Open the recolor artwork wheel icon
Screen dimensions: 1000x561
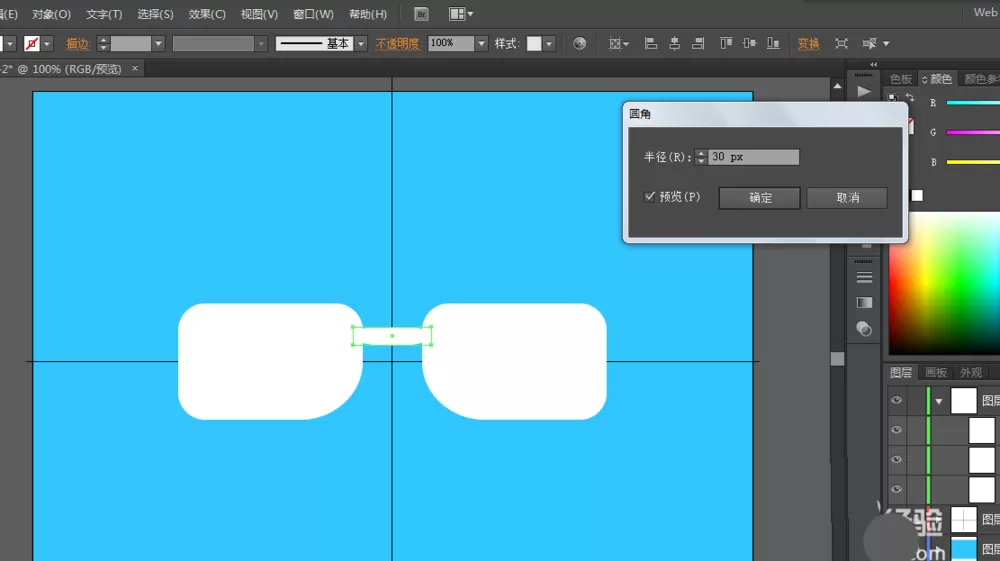click(579, 43)
